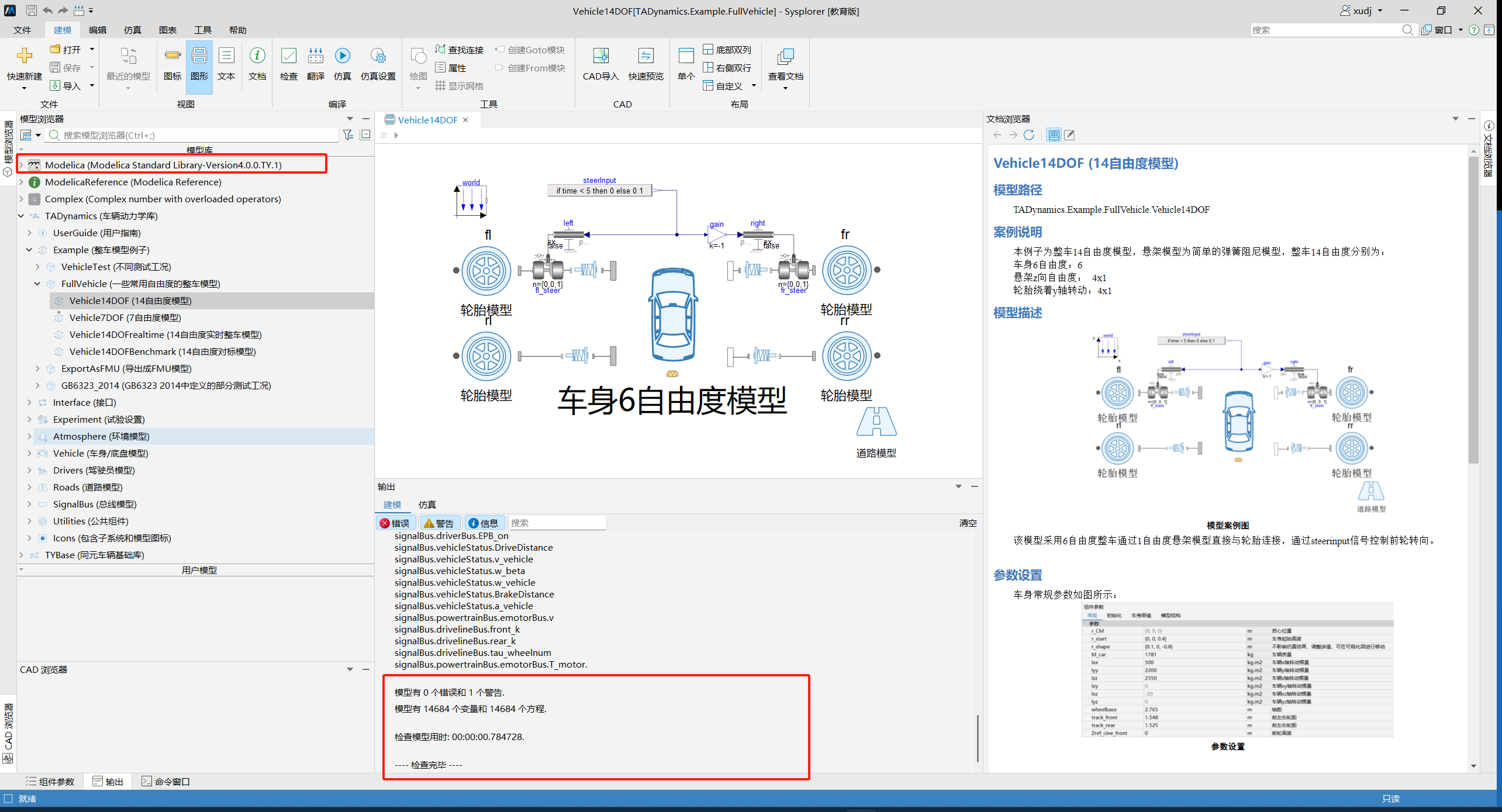Go back in document browser

tap(997, 135)
